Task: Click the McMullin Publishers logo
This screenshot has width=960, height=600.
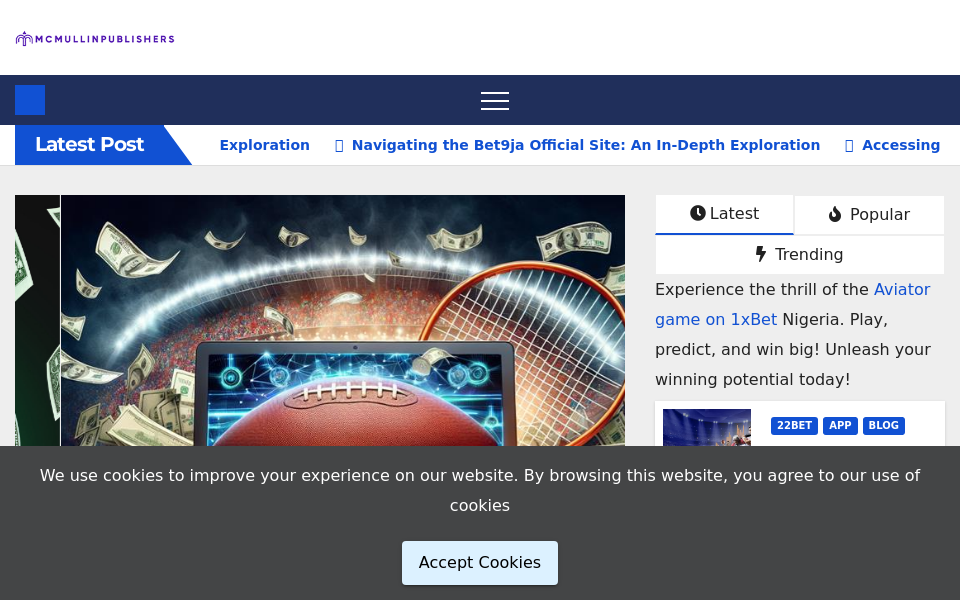Action: [x=95, y=39]
